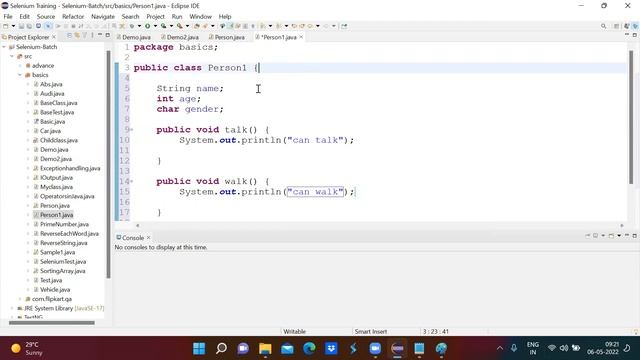This screenshot has width=640, height=360.
Task: Expand the JRE System Library node
Action: tap(12, 309)
